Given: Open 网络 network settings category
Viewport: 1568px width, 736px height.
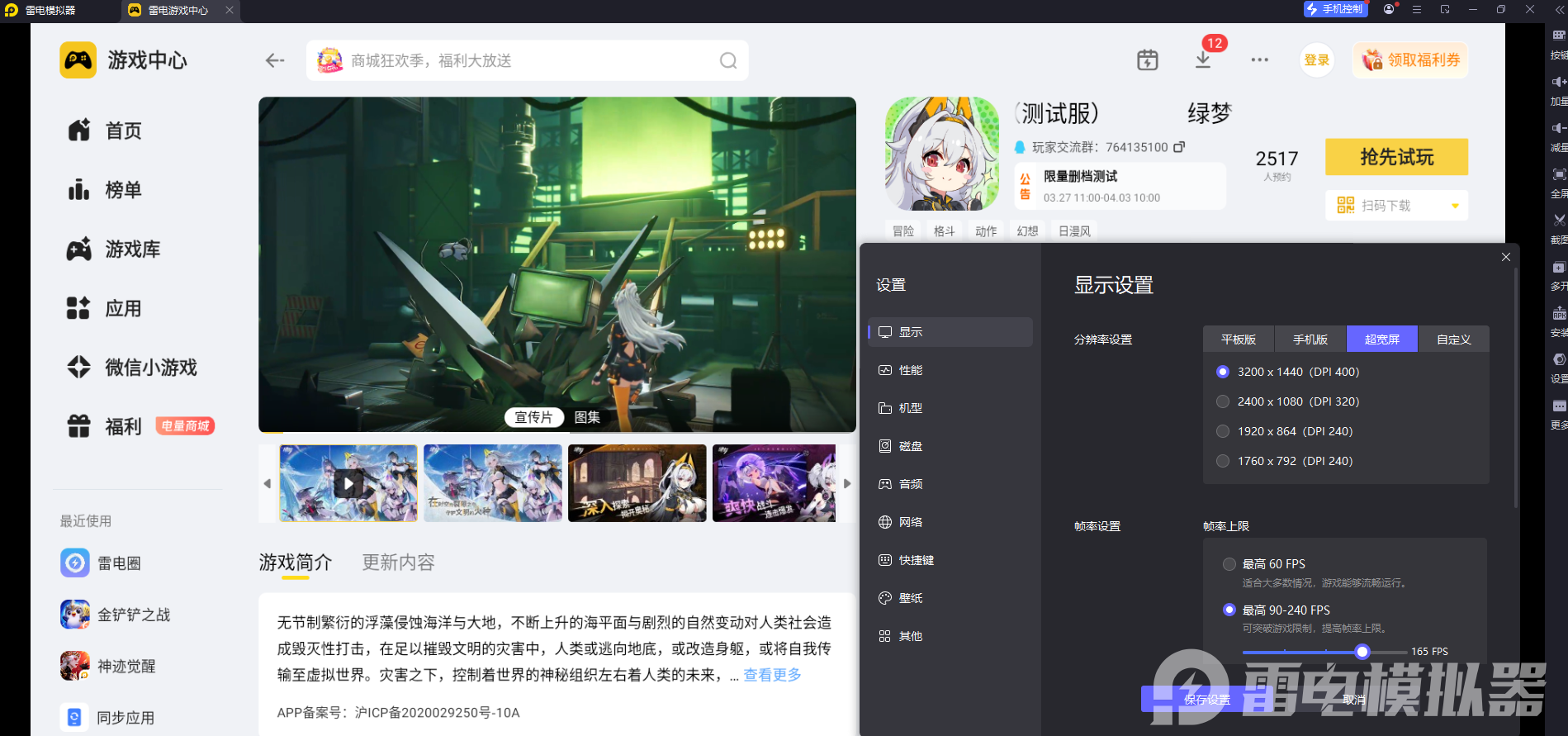Looking at the screenshot, I should [950, 522].
